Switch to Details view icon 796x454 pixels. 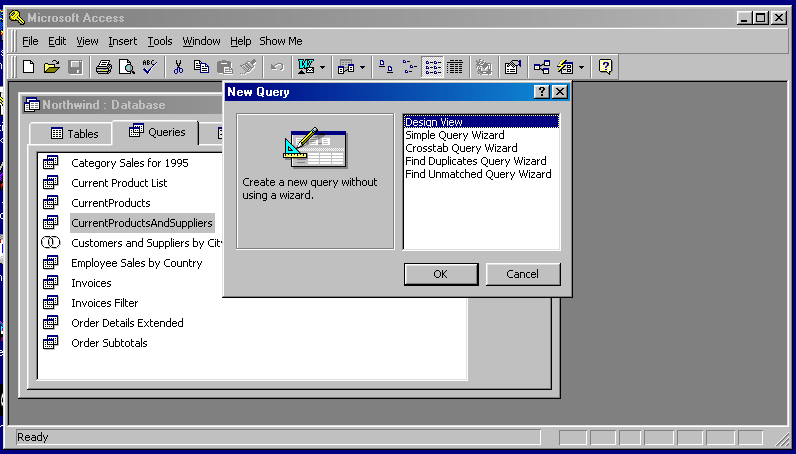pos(456,67)
